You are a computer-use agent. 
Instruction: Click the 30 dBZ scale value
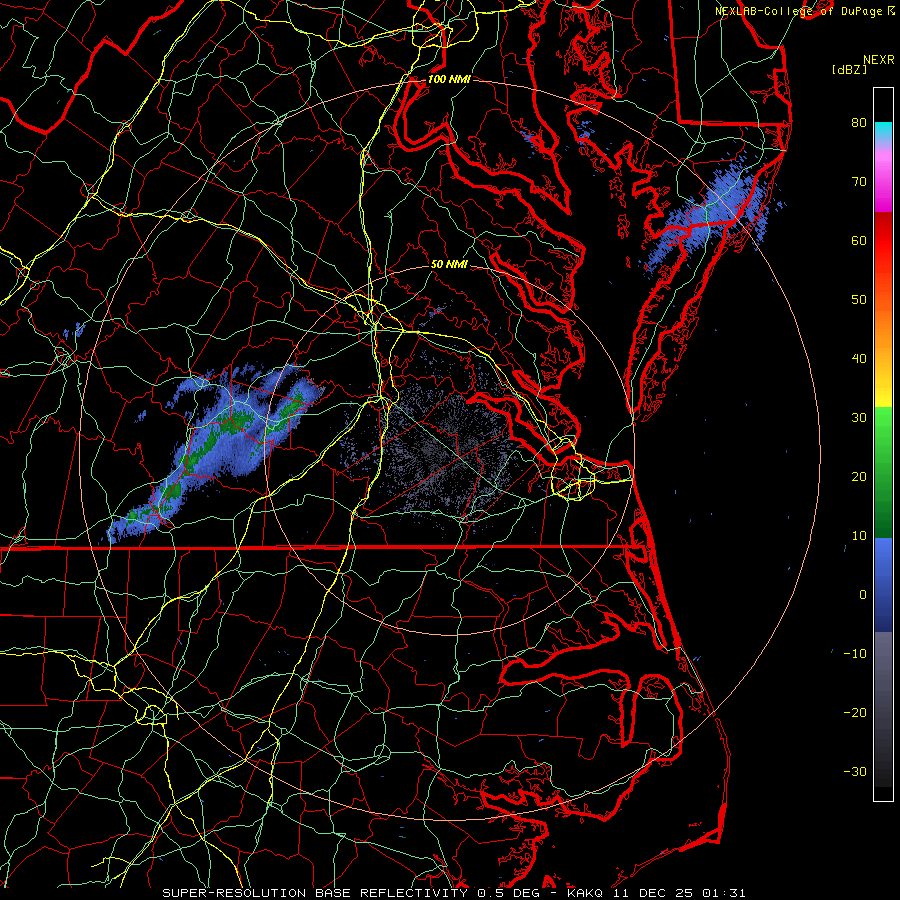859,418
